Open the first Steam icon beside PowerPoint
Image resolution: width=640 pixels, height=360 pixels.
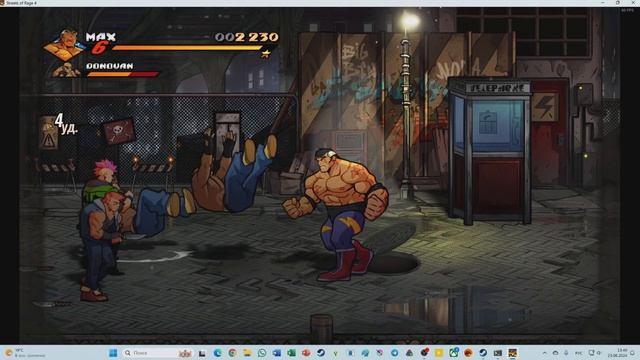click(x=321, y=353)
